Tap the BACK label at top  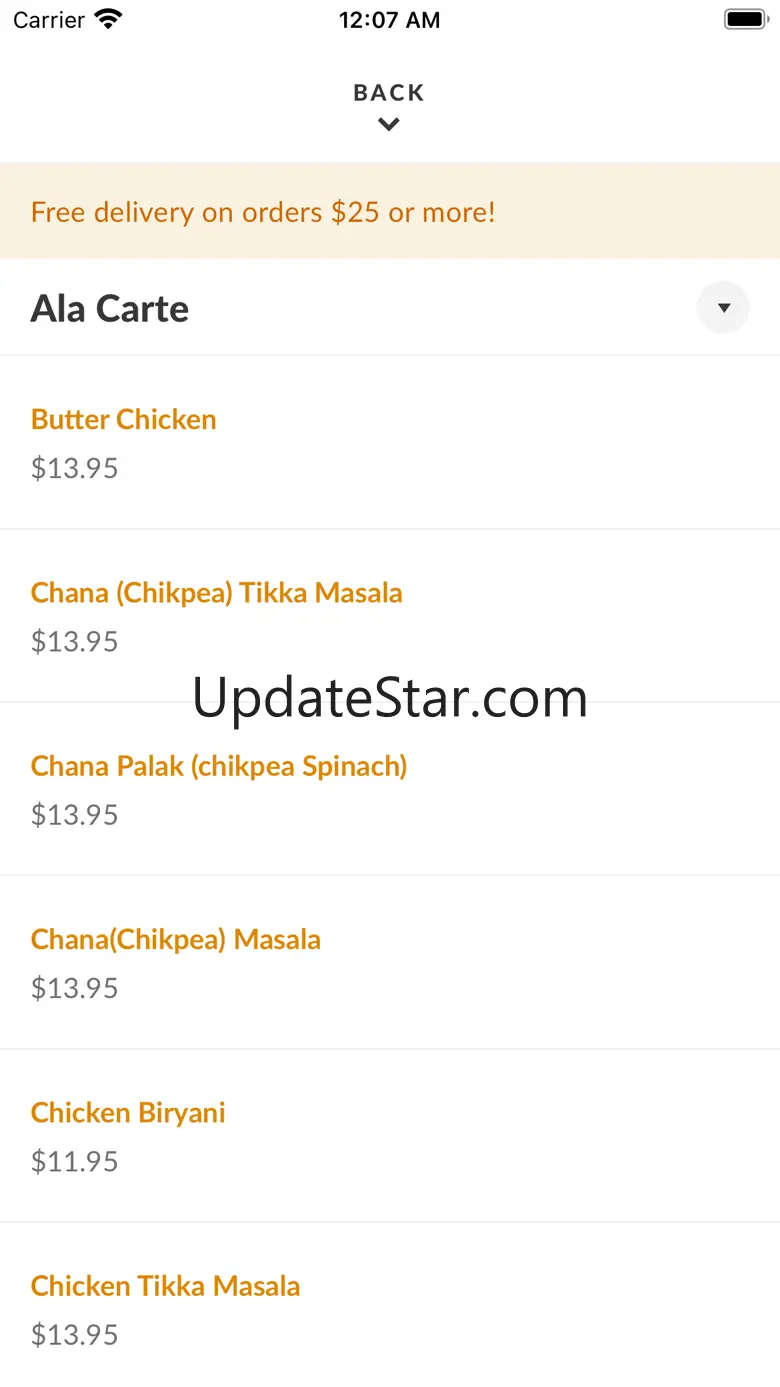(x=389, y=93)
